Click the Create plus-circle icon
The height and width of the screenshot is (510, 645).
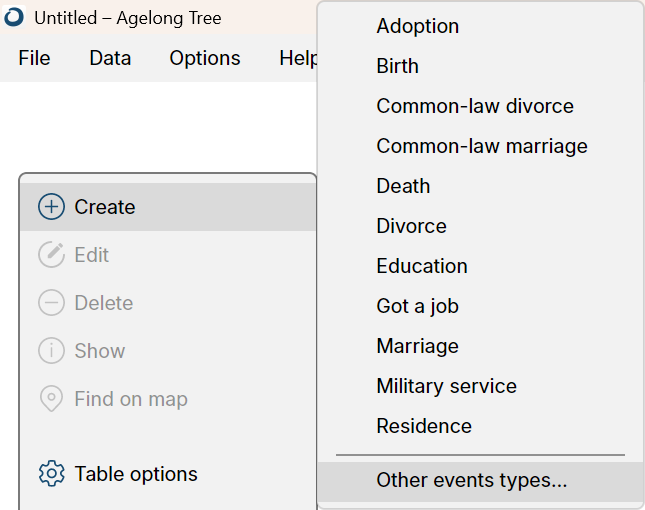pyautogui.click(x=51, y=206)
